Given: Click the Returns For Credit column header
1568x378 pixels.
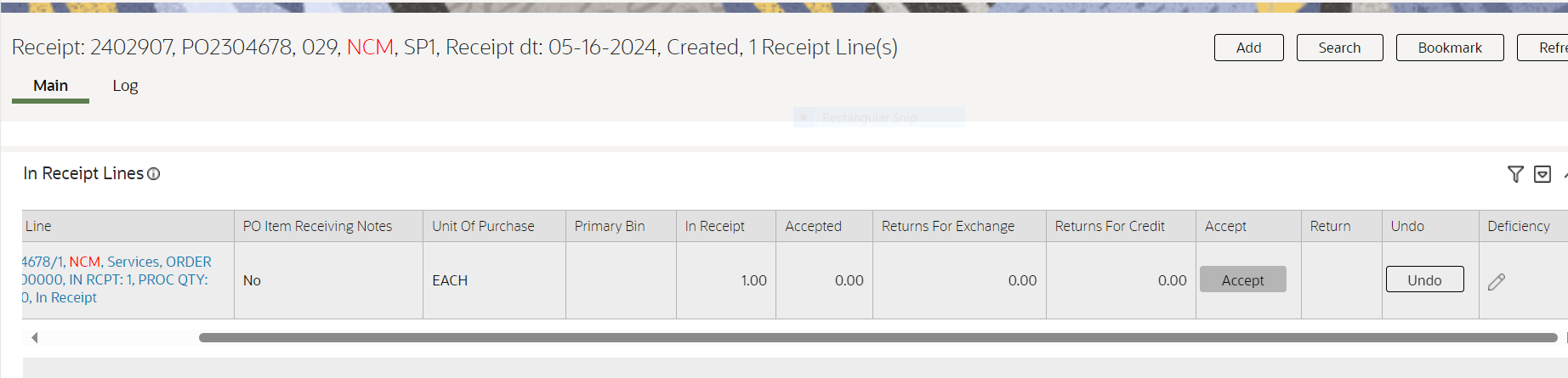Looking at the screenshot, I should tap(1110, 226).
